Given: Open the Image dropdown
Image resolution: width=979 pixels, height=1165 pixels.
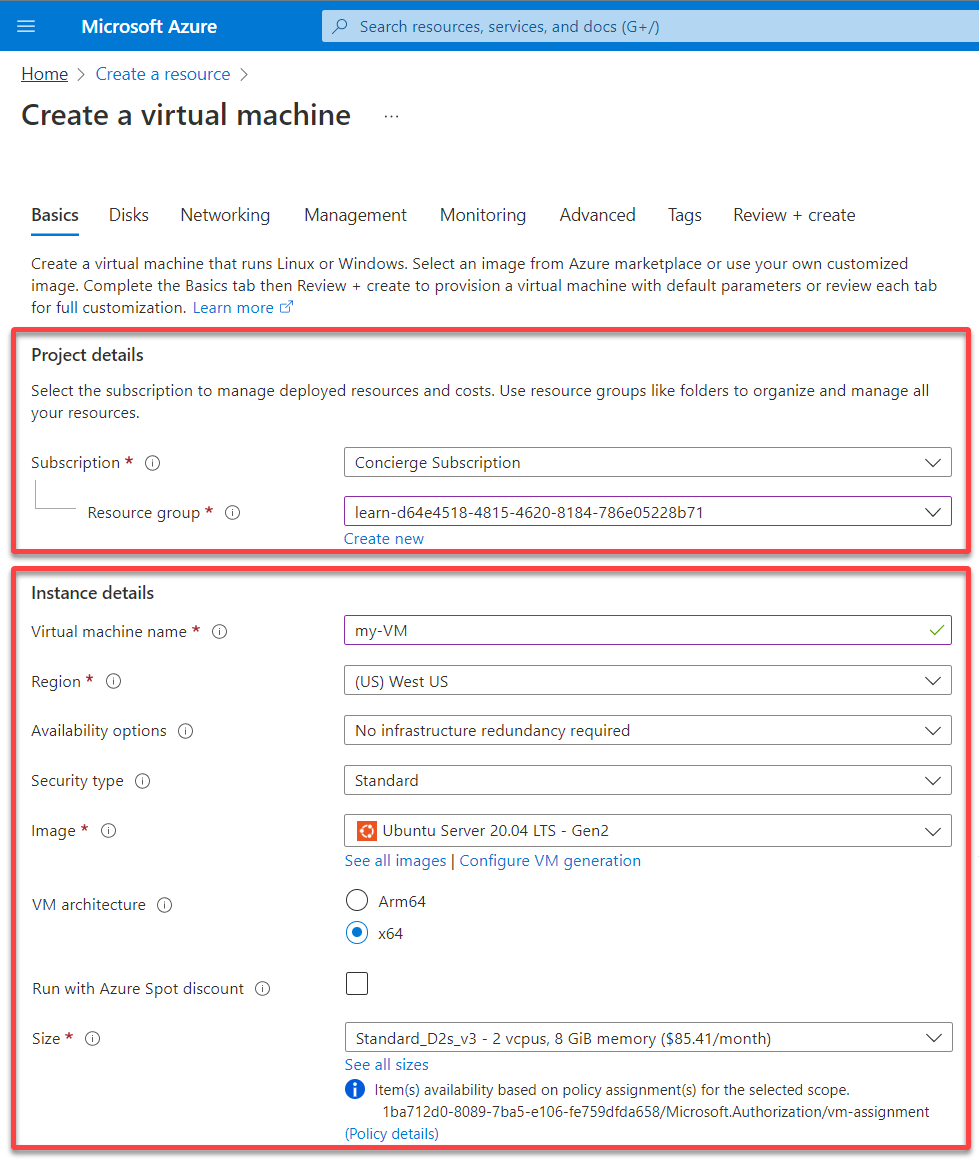Looking at the screenshot, I should [x=648, y=831].
